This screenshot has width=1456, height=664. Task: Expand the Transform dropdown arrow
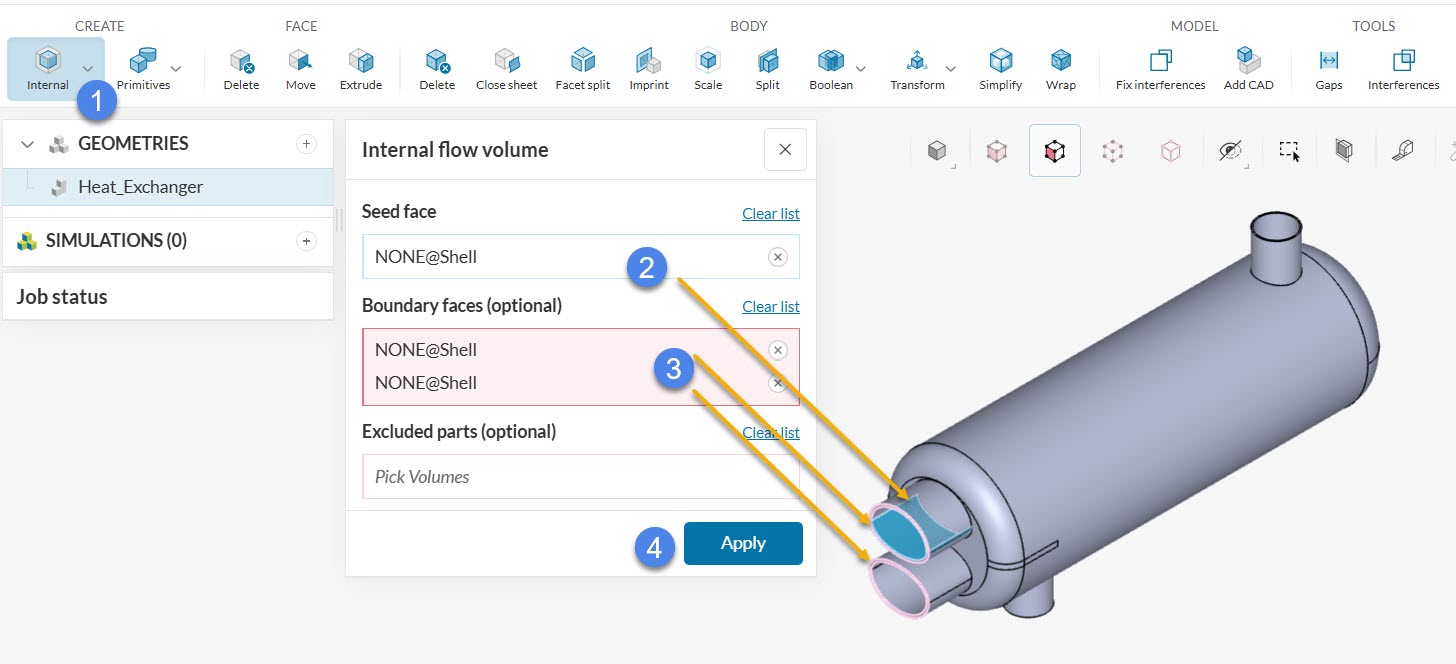[x=951, y=68]
